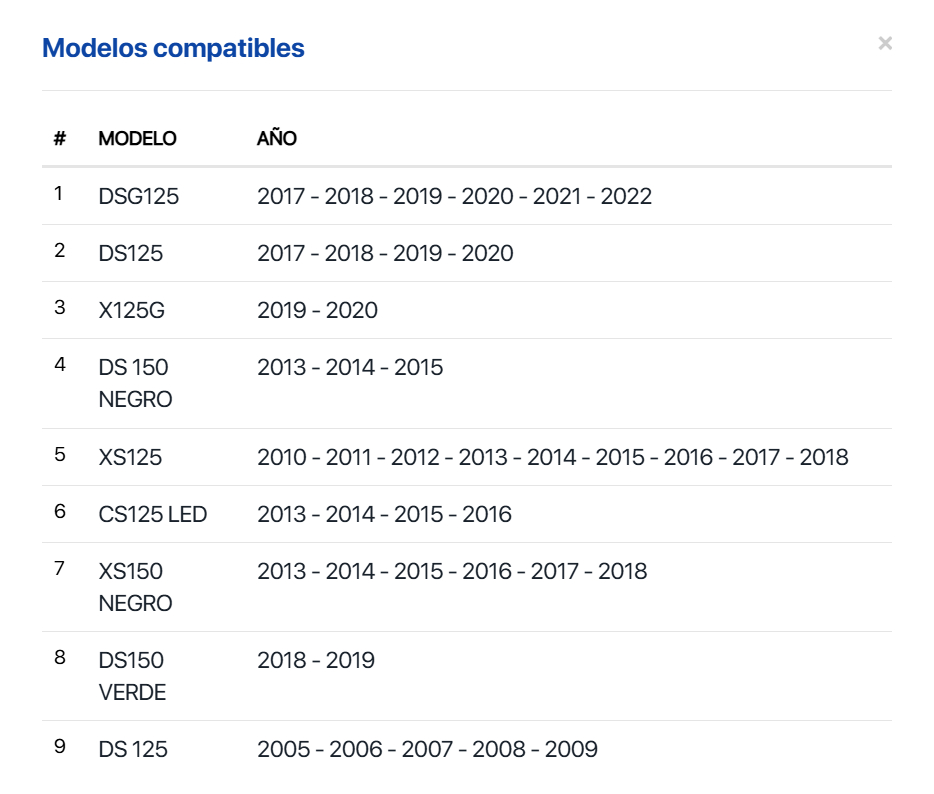Select the DS150 VERDE model

(133, 676)
